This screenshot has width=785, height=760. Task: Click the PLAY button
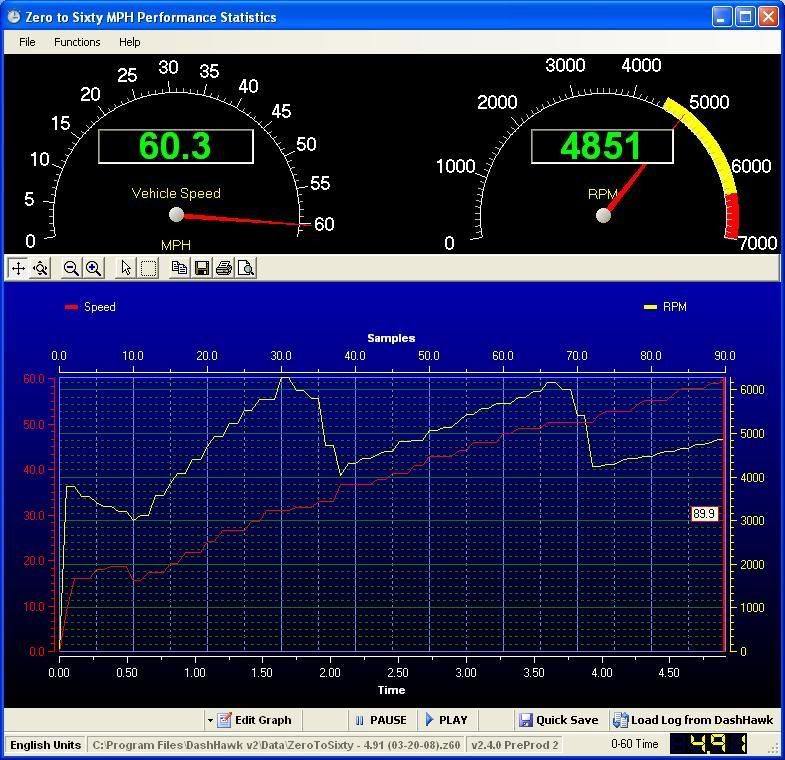coord(446,720)
